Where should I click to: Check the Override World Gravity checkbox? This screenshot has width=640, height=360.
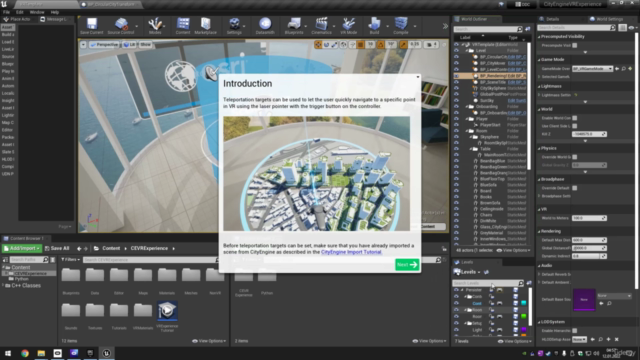[575, 157]
